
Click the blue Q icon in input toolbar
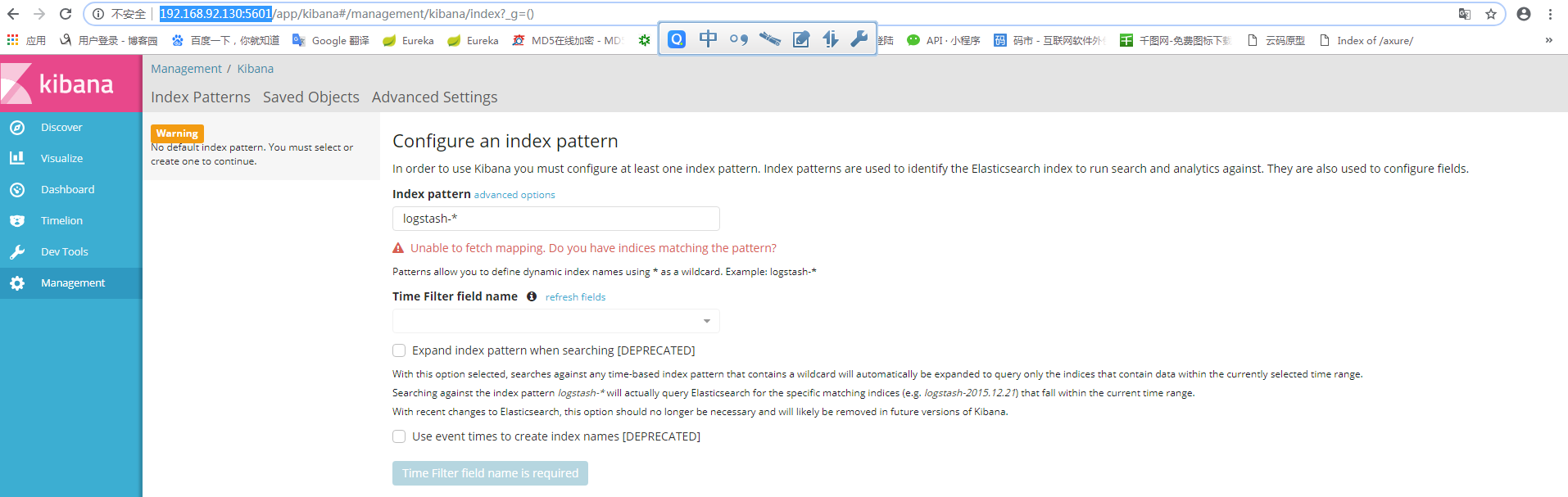tap(677, 38)
